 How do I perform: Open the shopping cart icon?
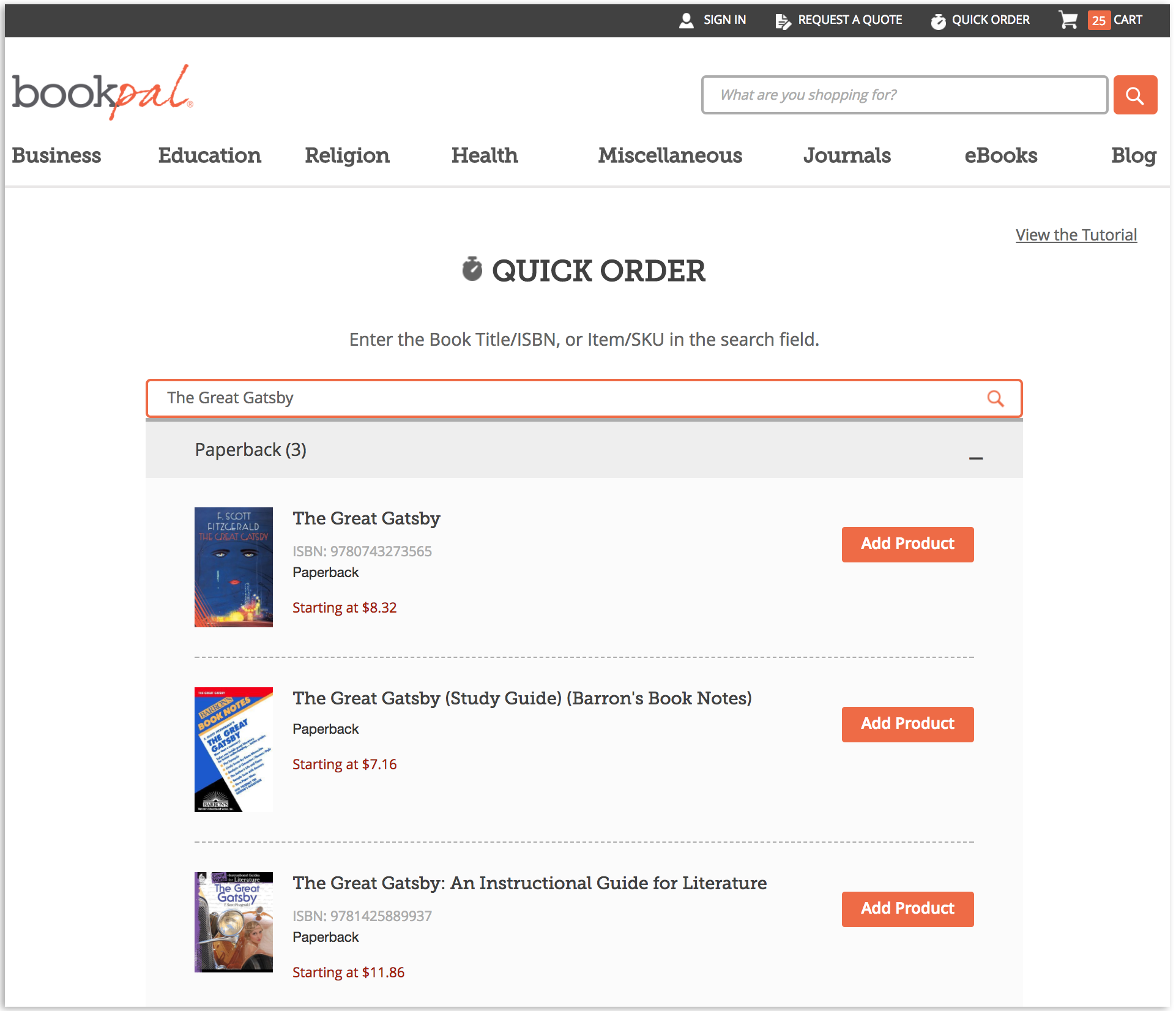coord(1068,20)
